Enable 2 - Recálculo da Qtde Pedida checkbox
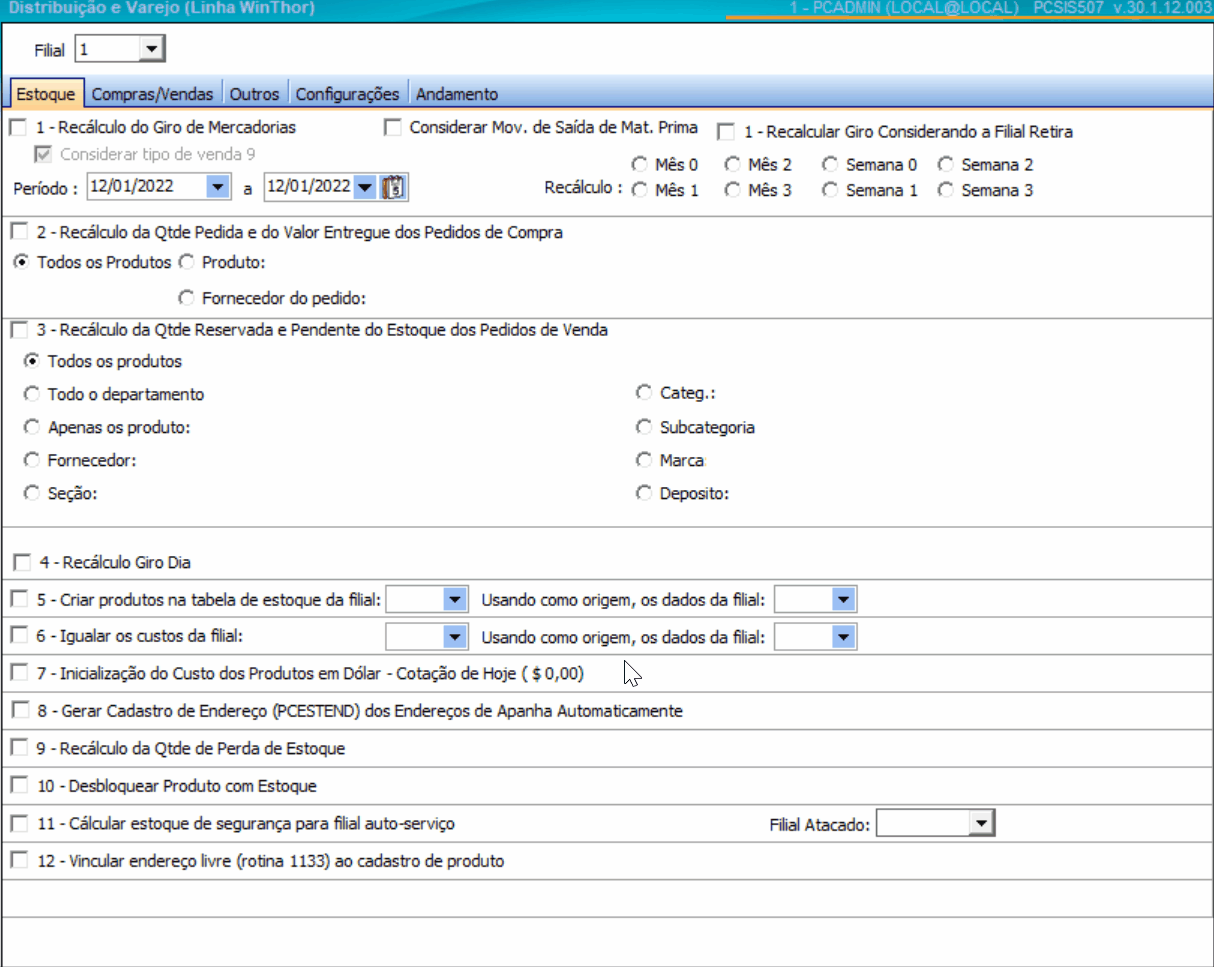This screenshot has height=967, width=1214. pyautogui.click(x=18, y=232)
